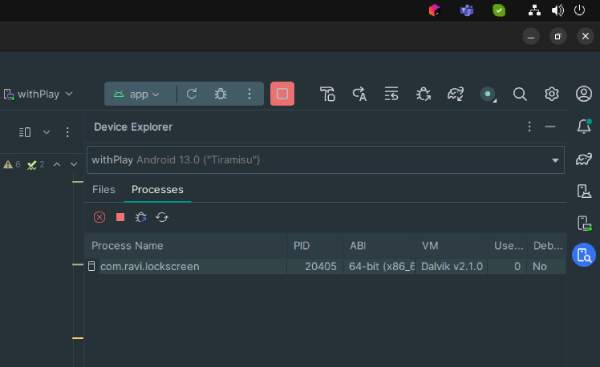Viewport: 600px width, 367px height.
Task: Select the com.ravi.lockscreen process row
Action: coord(326,266)
